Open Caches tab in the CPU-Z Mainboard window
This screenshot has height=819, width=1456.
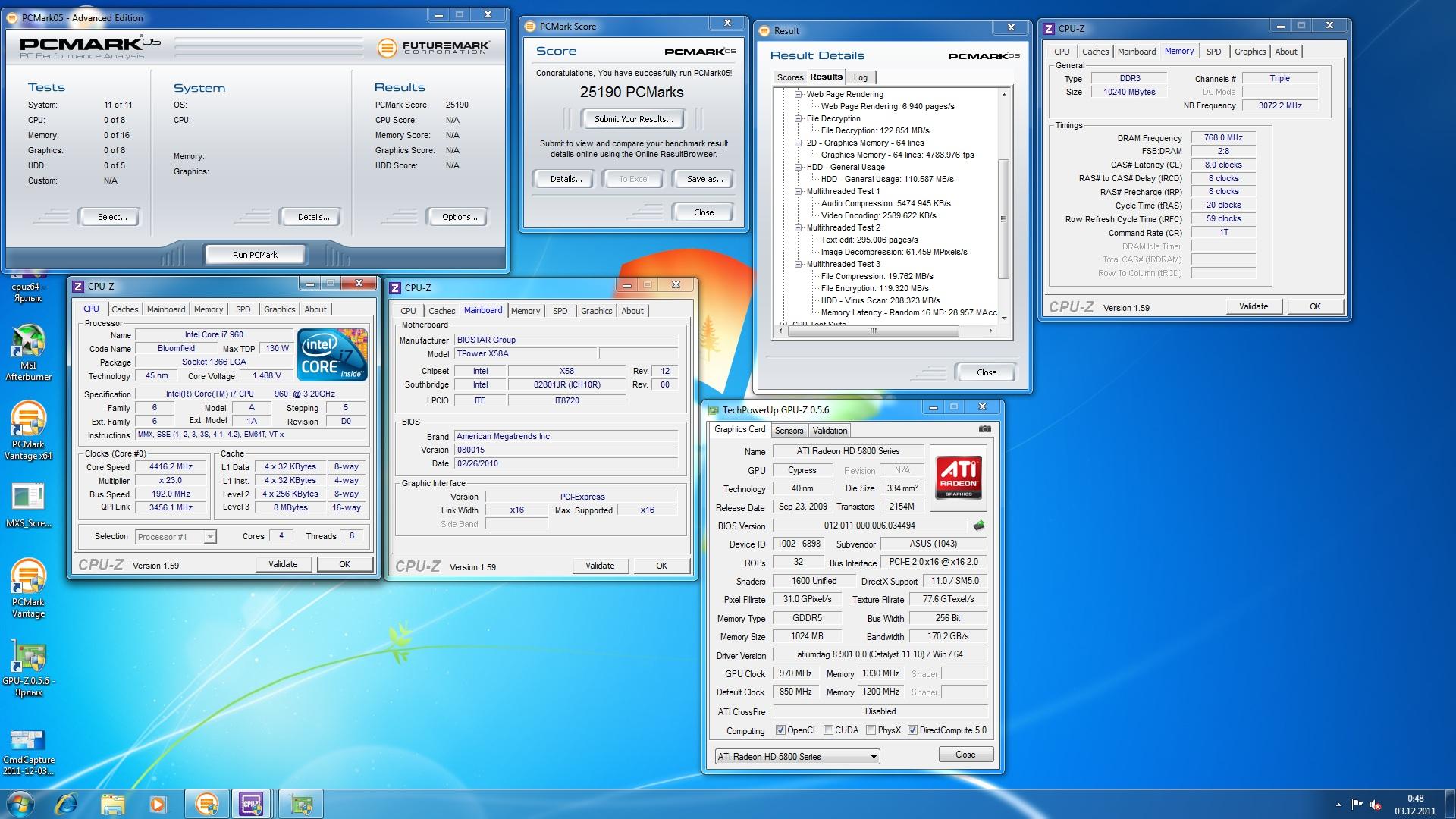pos(441,311)
